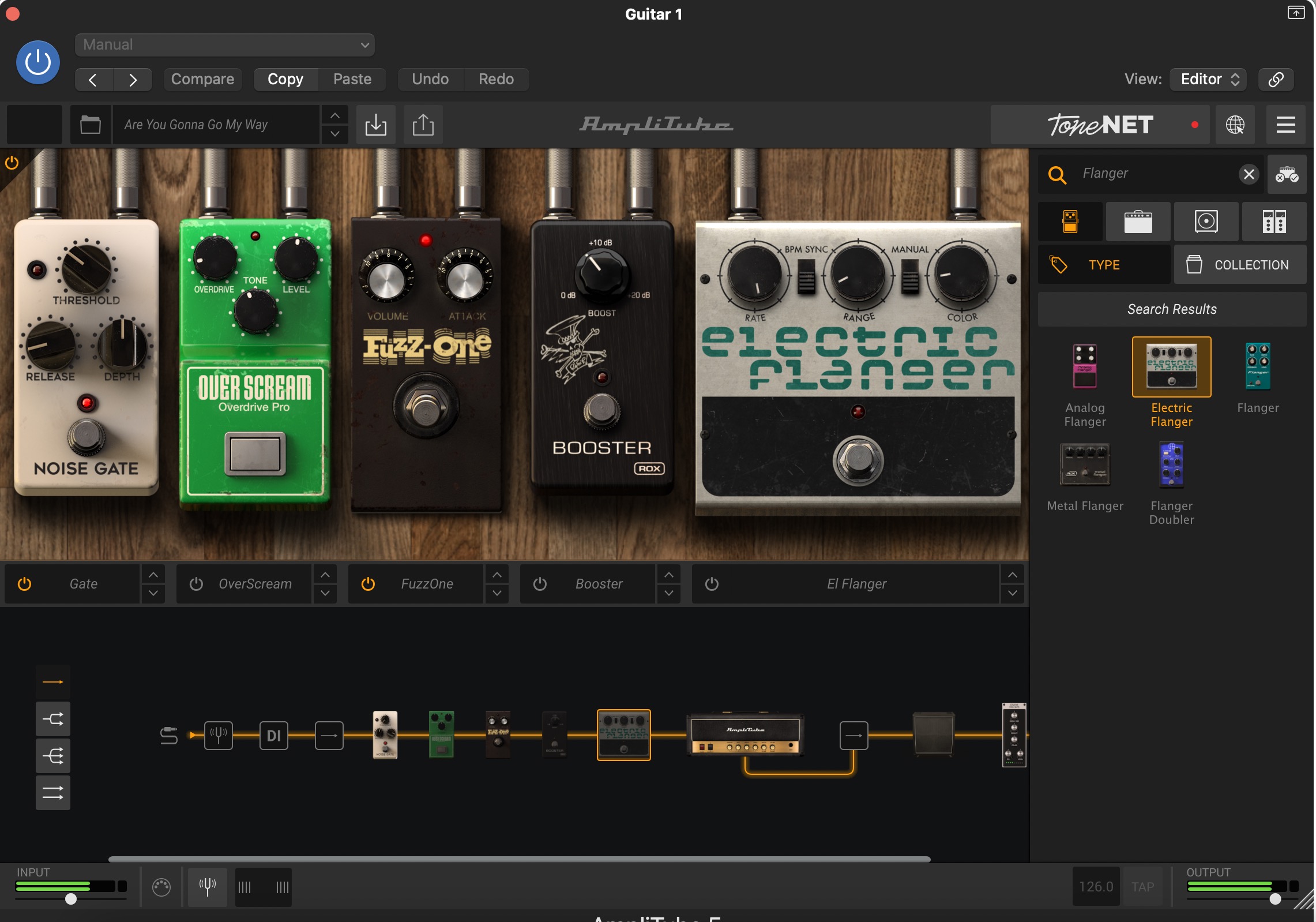
Task: Toggle the stomp section power icon
Action: [x=12, y=163]
